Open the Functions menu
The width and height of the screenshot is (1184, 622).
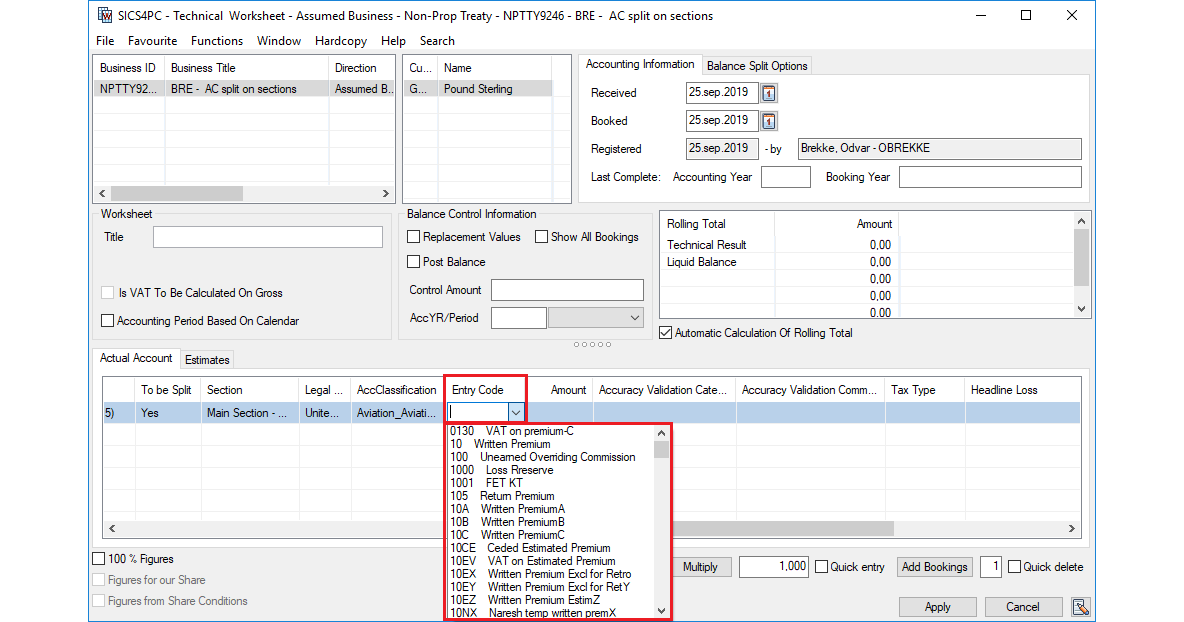coord(217,41)
